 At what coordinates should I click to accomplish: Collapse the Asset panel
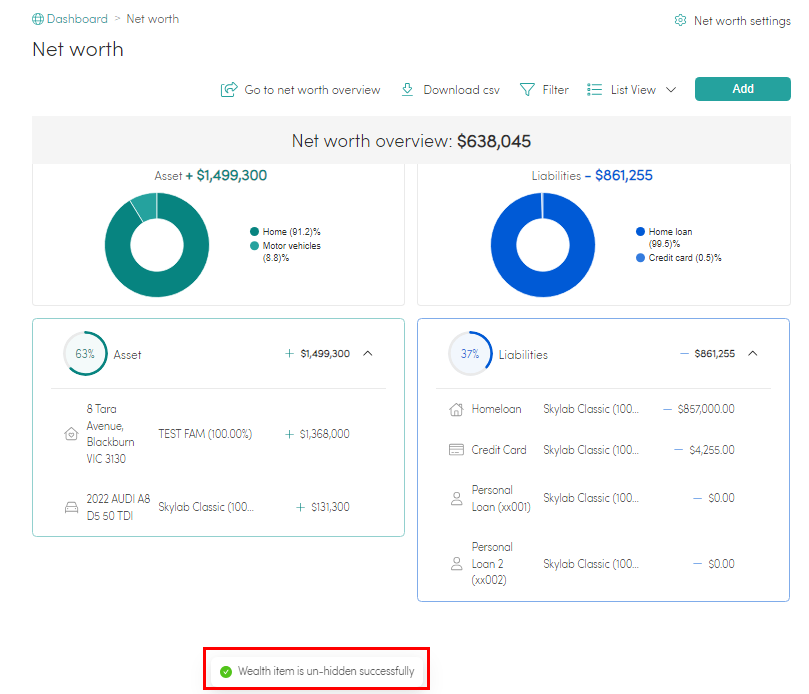pyautogui.click(x=368, y=353)
